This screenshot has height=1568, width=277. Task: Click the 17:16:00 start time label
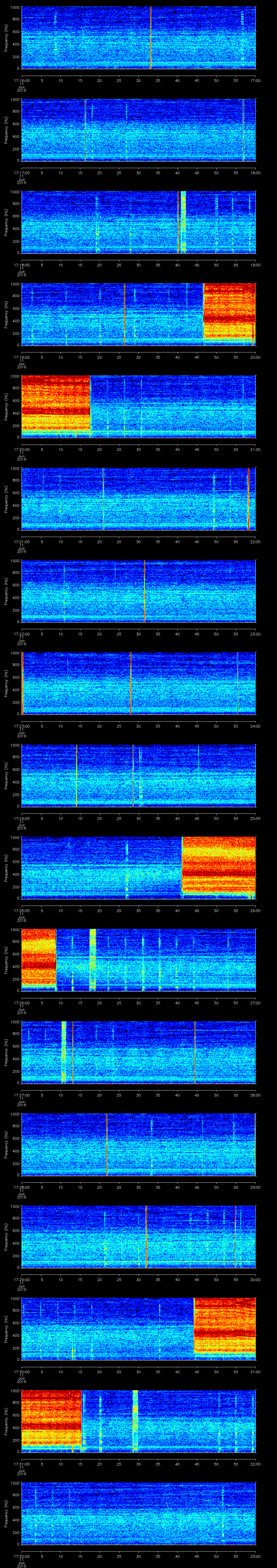tap(21, 80)
